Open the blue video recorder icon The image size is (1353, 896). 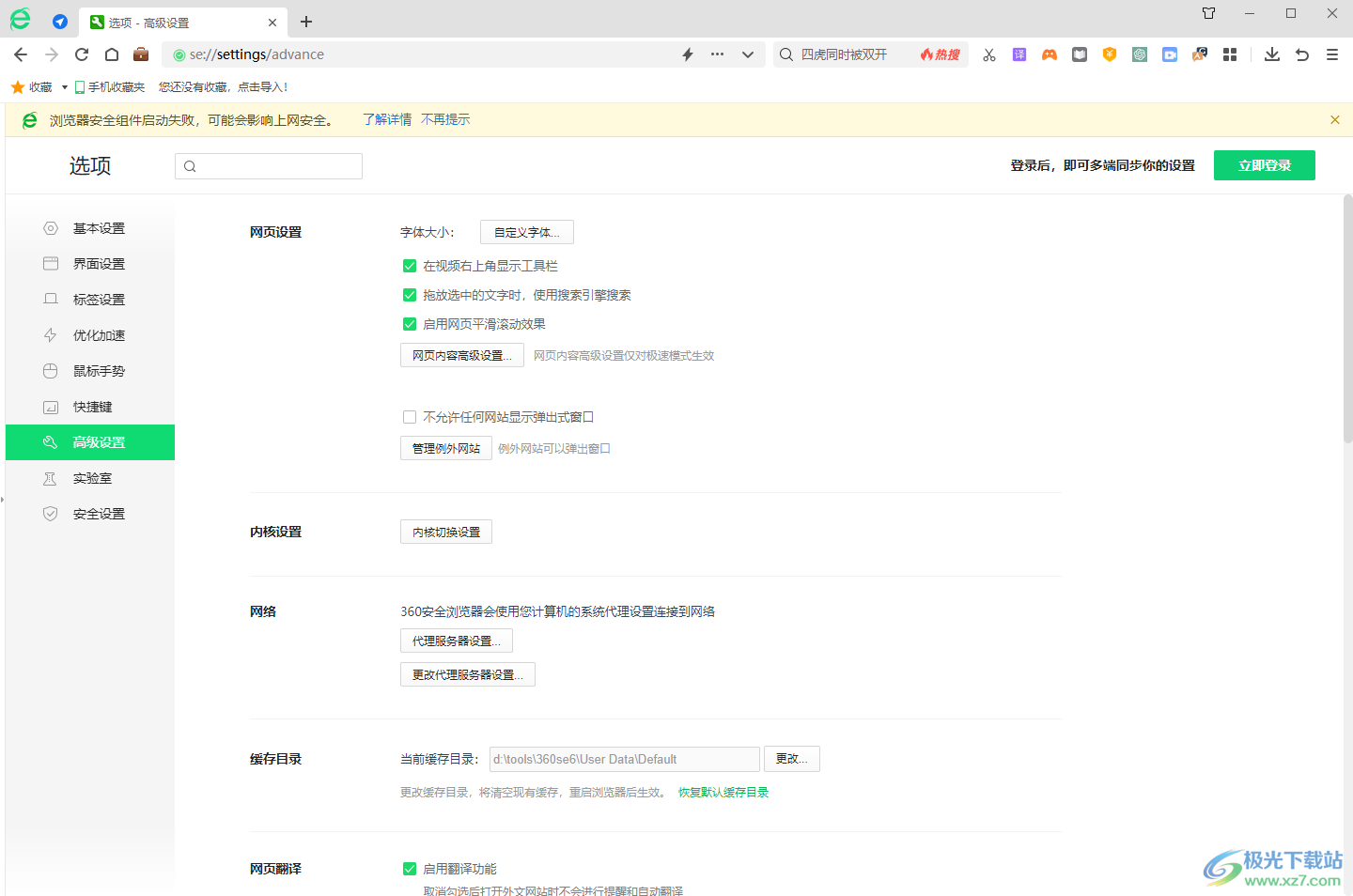pyautogui.click(x=1170, y=54)
